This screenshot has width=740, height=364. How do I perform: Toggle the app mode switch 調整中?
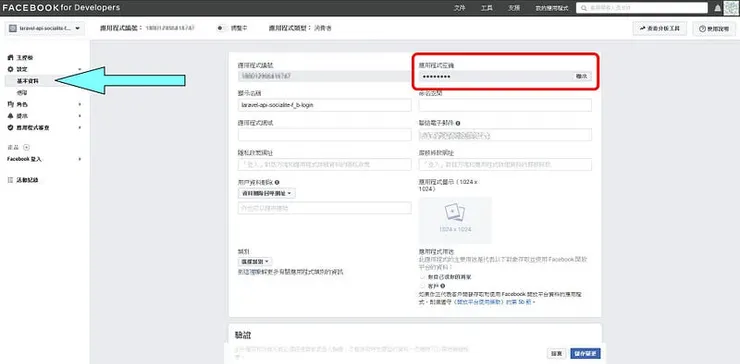[x=221, y=28]
